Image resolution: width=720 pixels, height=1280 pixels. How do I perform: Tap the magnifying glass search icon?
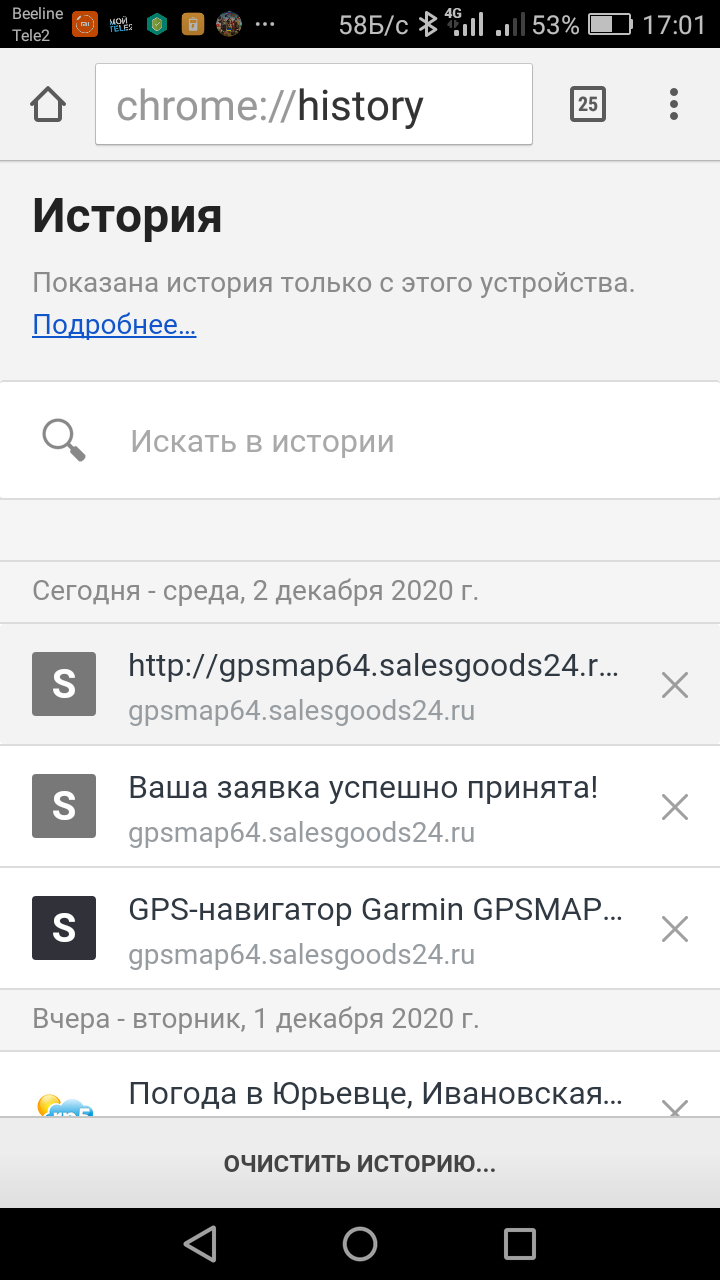64,440
